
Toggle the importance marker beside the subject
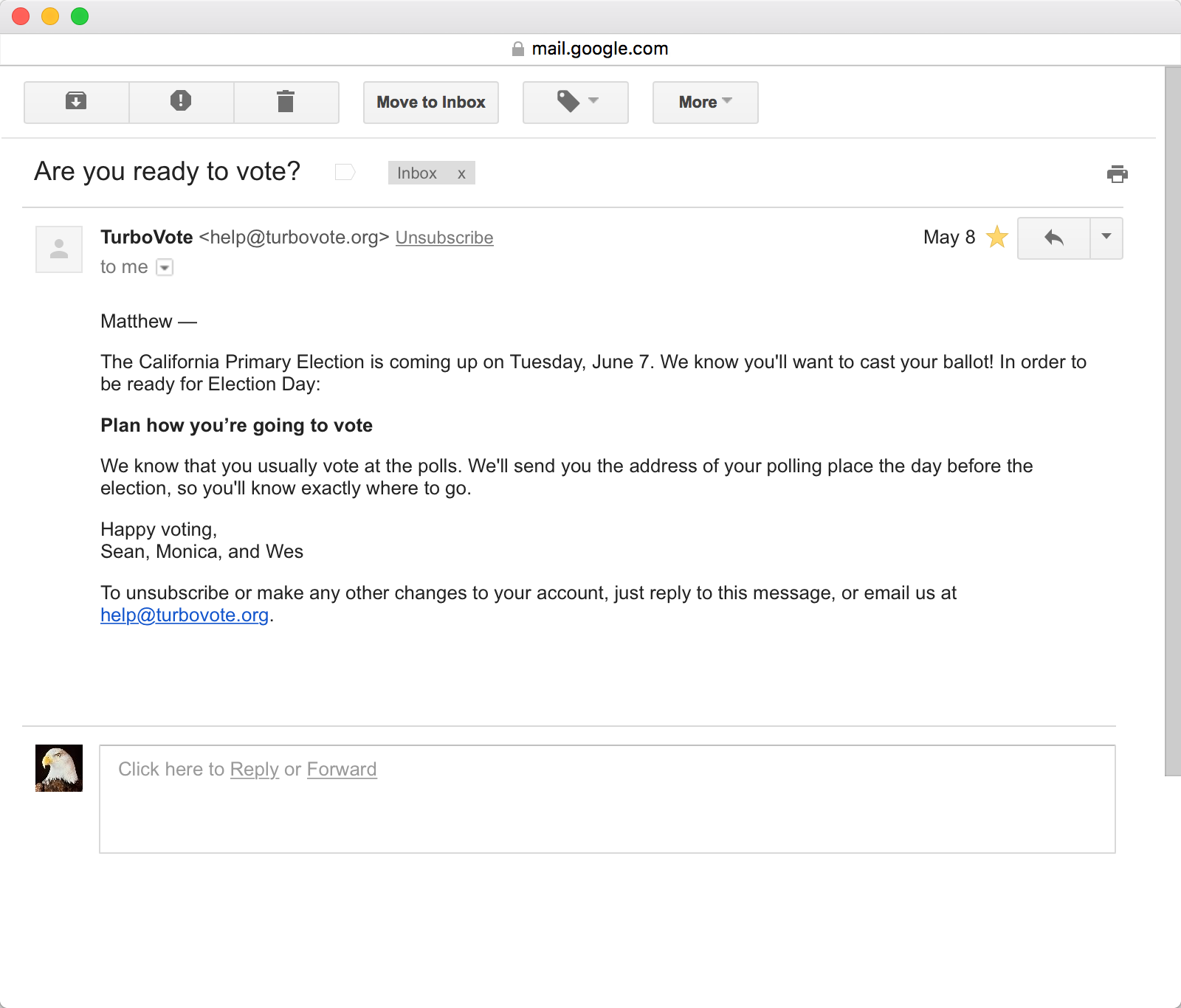(345, 173)
